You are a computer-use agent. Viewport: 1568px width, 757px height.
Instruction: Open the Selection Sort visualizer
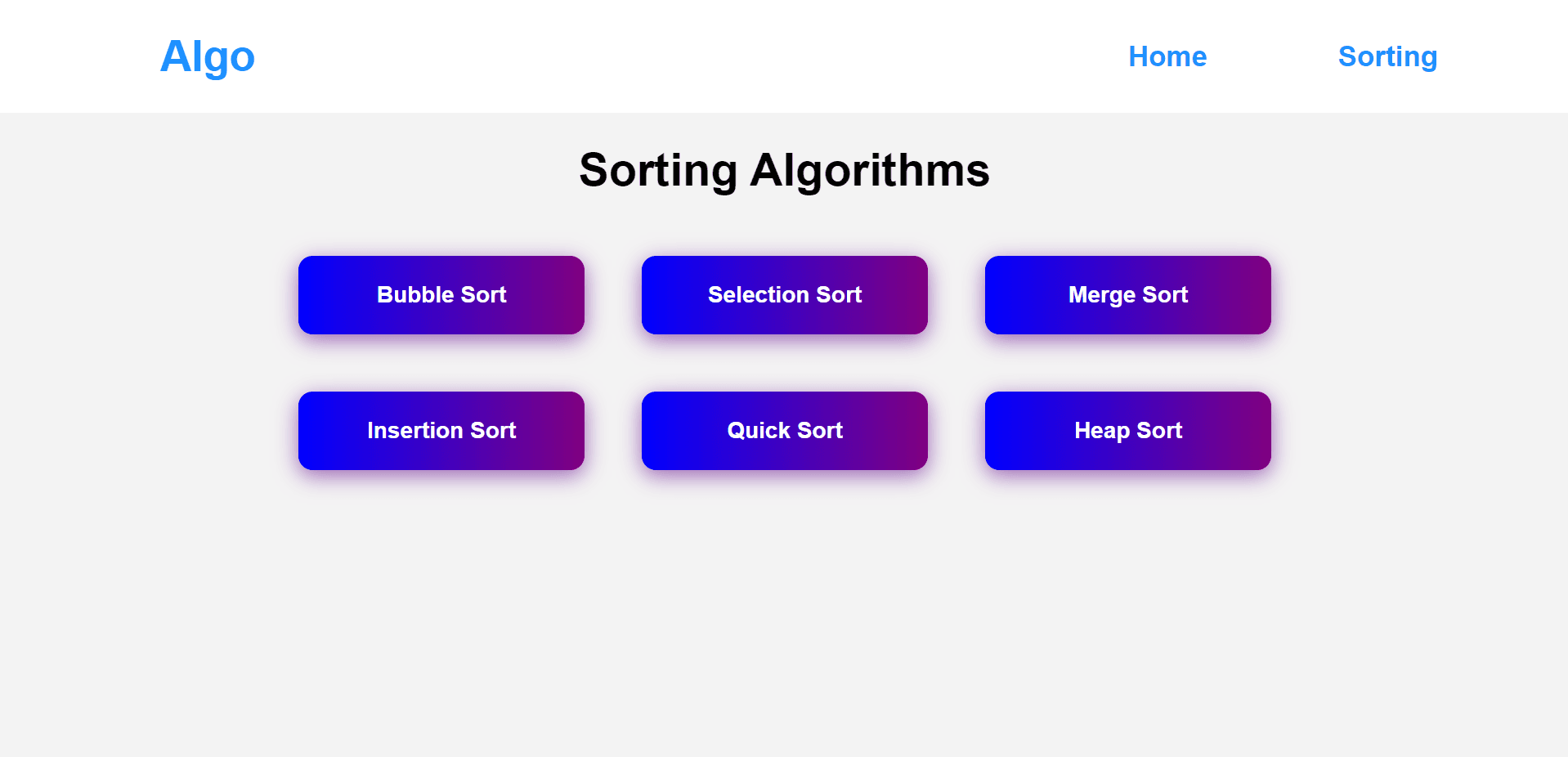[x=785, y=295]
